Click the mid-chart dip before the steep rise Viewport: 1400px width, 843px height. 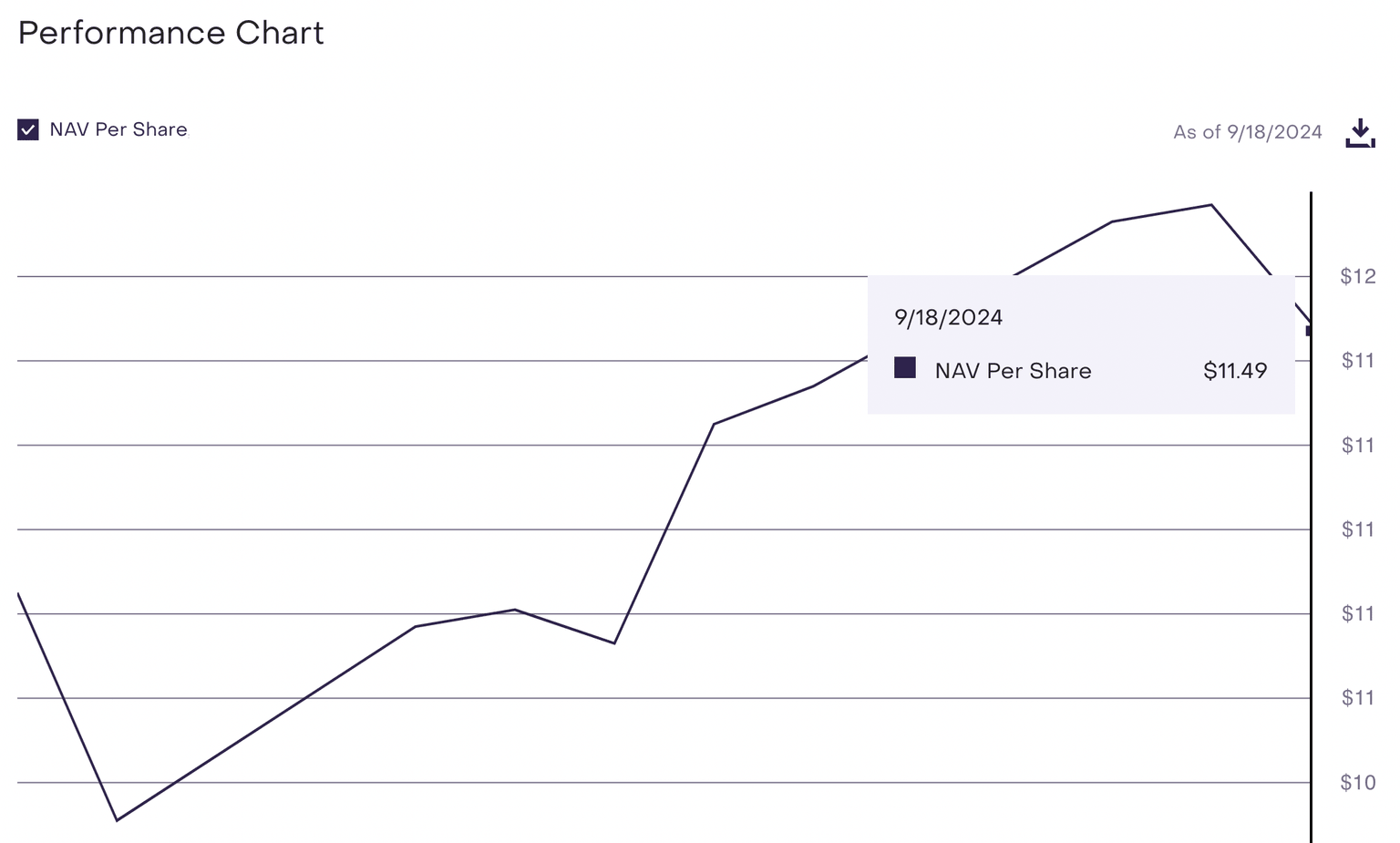coord(614,643)
